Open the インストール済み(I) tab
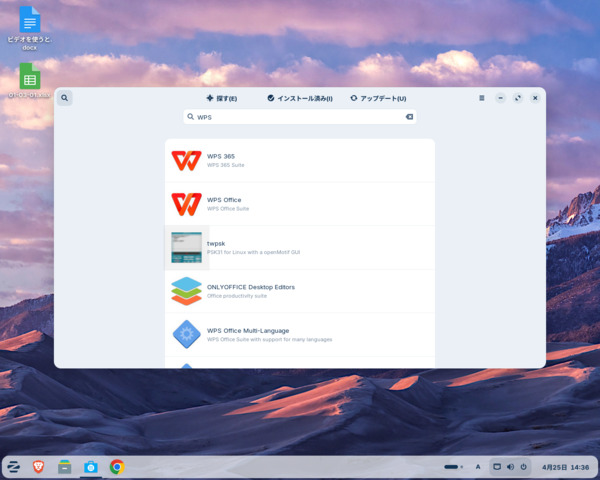600x480 pixels. pos(300,98)
